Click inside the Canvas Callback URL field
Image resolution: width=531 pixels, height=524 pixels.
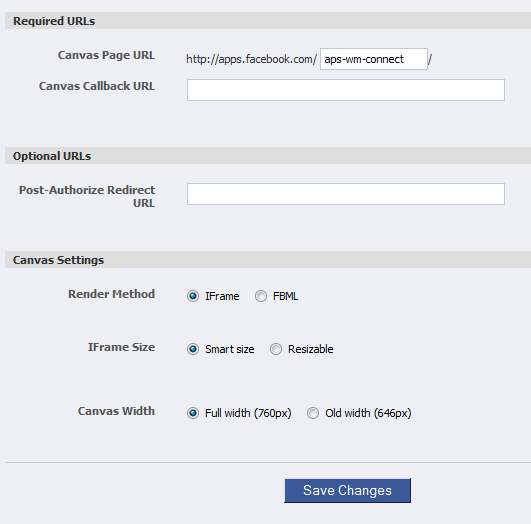[x=346, y=90]
